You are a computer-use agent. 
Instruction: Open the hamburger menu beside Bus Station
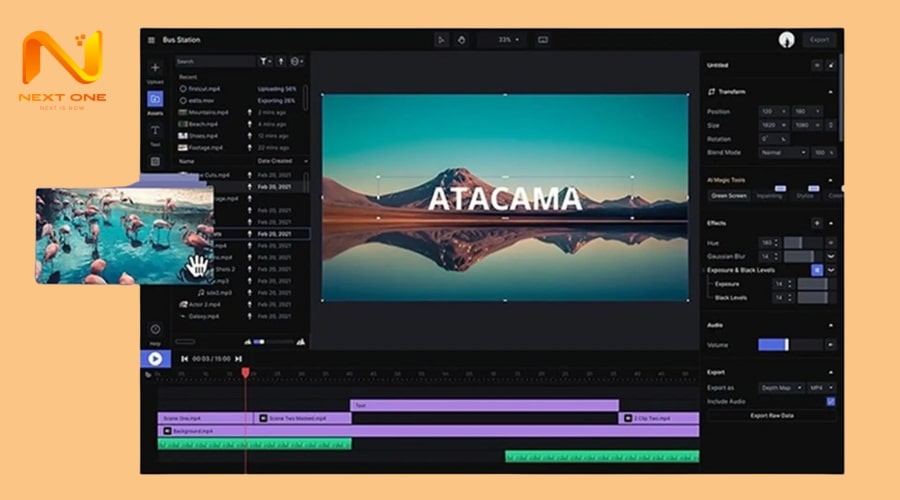[x=151, y=40]
